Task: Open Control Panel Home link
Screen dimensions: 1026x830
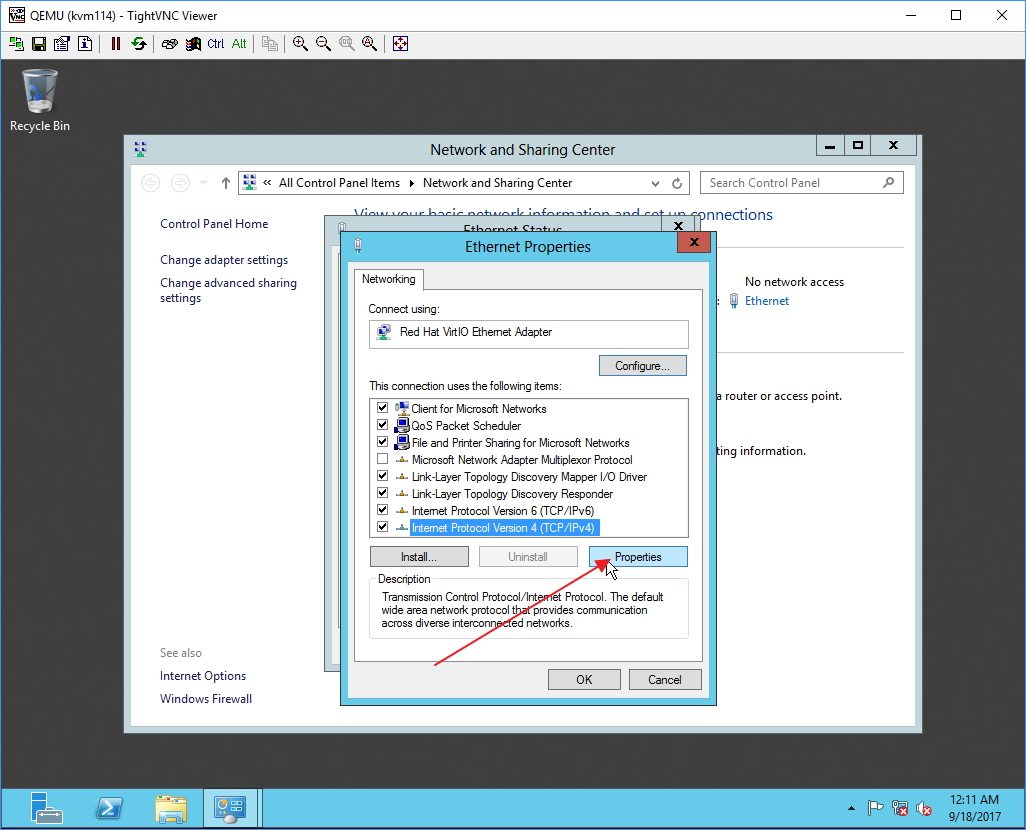Action: [214, 224]
